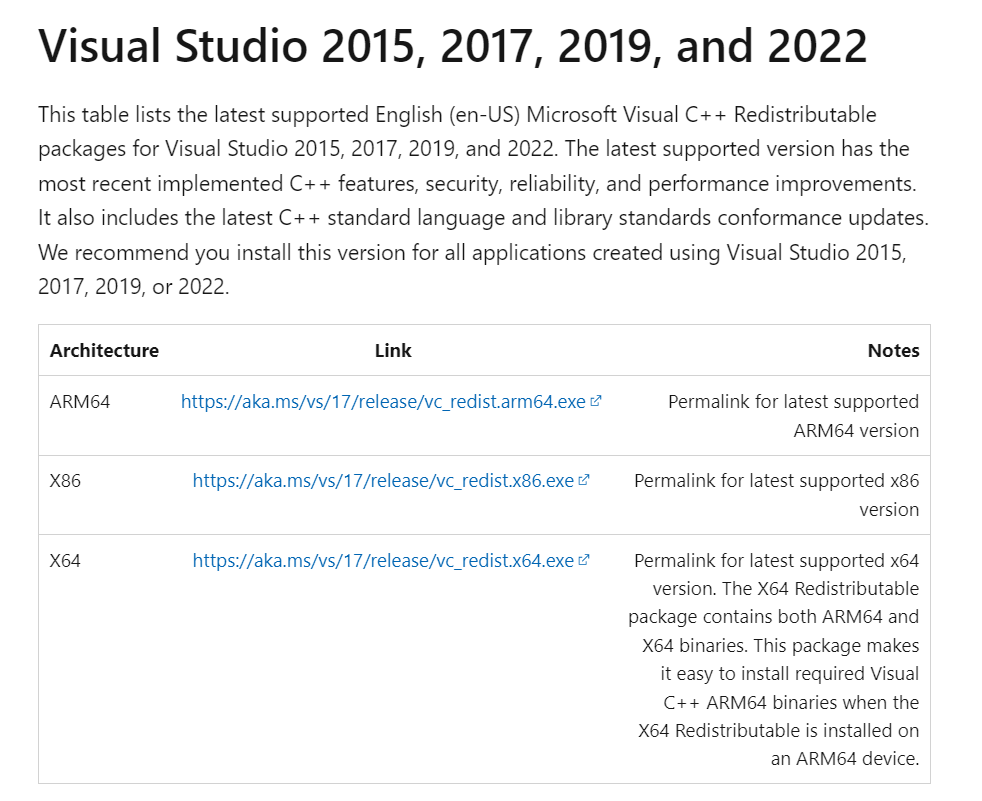
Task: Select the X64 architecture cell
Action: click(x=65, y=561)
